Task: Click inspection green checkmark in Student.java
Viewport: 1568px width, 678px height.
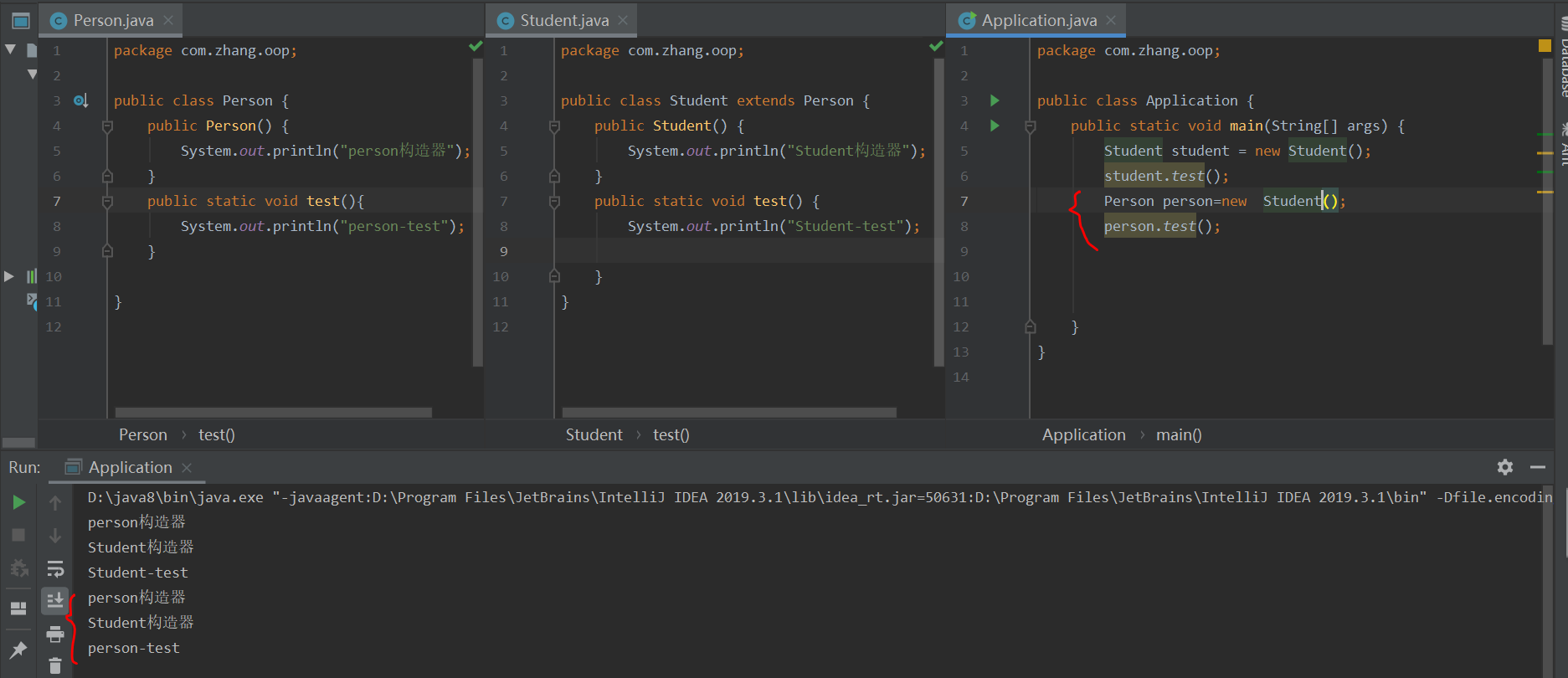Action: (936, 46)
